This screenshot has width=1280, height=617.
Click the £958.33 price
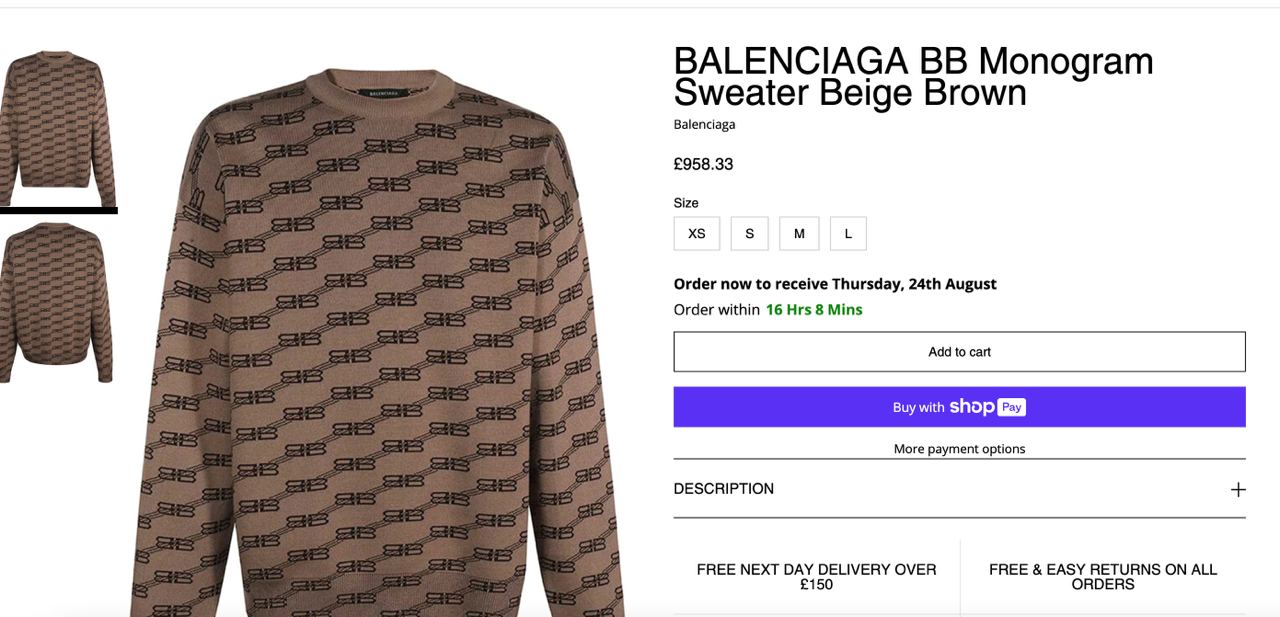click(x=703, y=164)
